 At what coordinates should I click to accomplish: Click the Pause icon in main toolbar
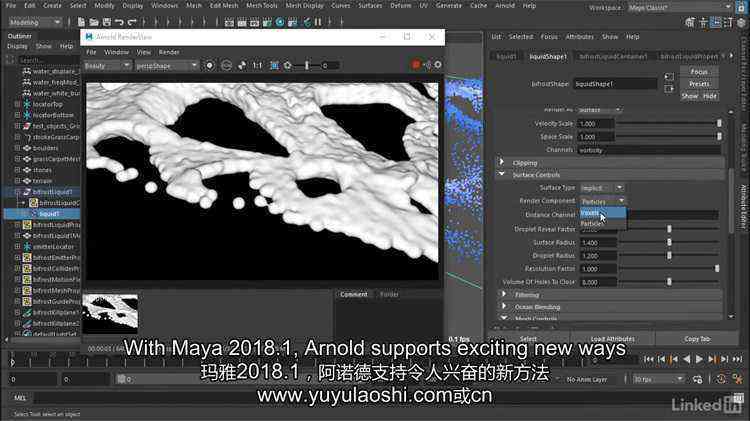point(318,22)
